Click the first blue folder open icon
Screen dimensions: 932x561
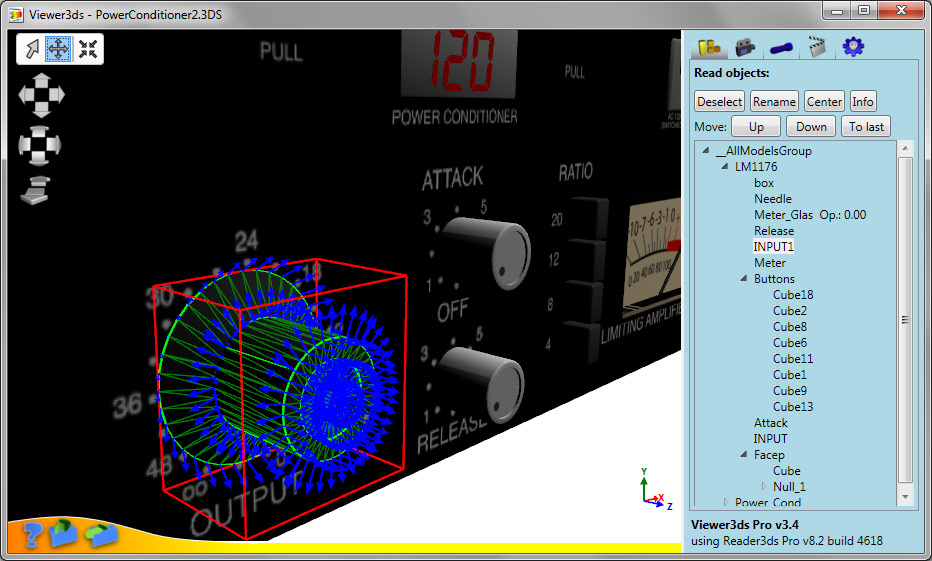[x=65, y=533]
